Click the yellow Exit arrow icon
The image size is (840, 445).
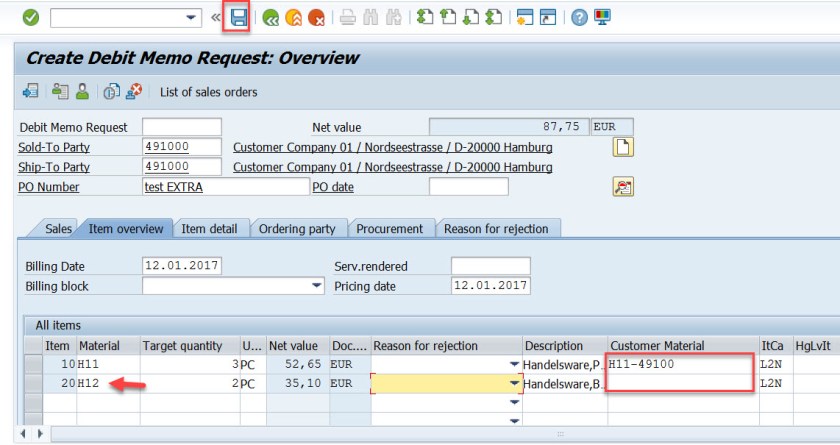coord(293,17)
